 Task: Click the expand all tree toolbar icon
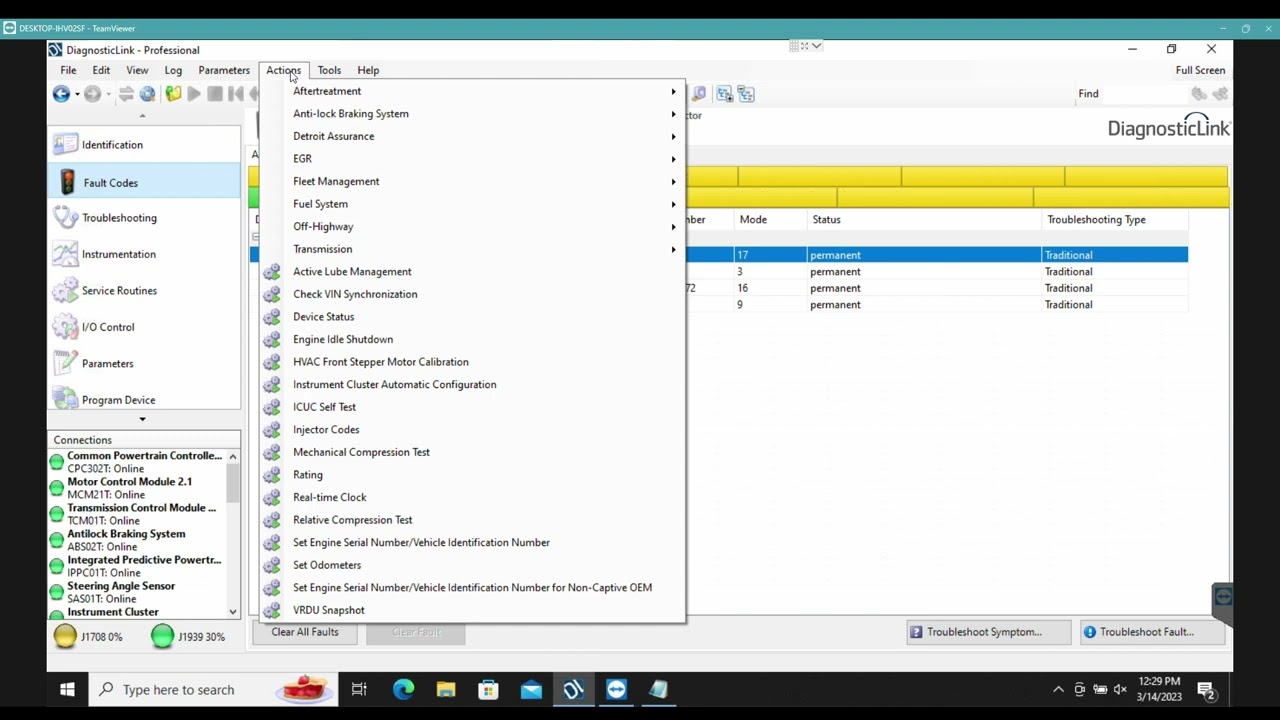point(725,94)
